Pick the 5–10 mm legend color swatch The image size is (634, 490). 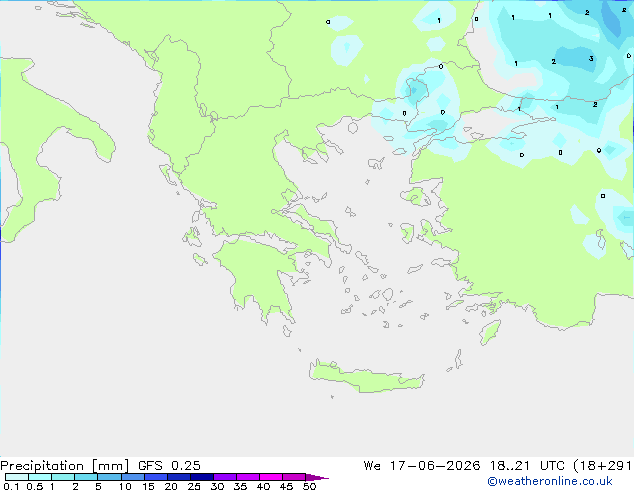[x=109, y=477]
